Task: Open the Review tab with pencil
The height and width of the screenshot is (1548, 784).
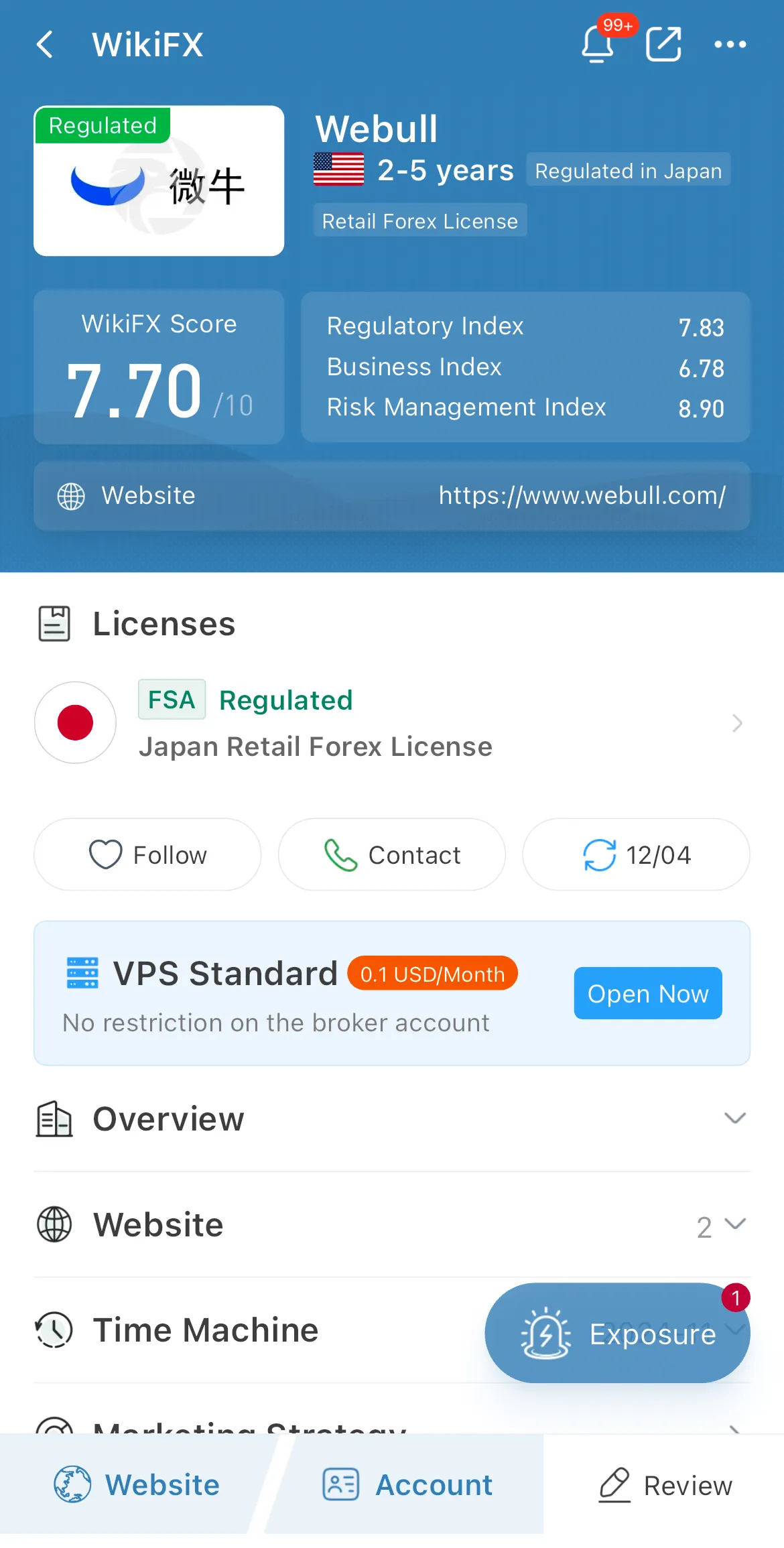Action: click(664, 1485)
